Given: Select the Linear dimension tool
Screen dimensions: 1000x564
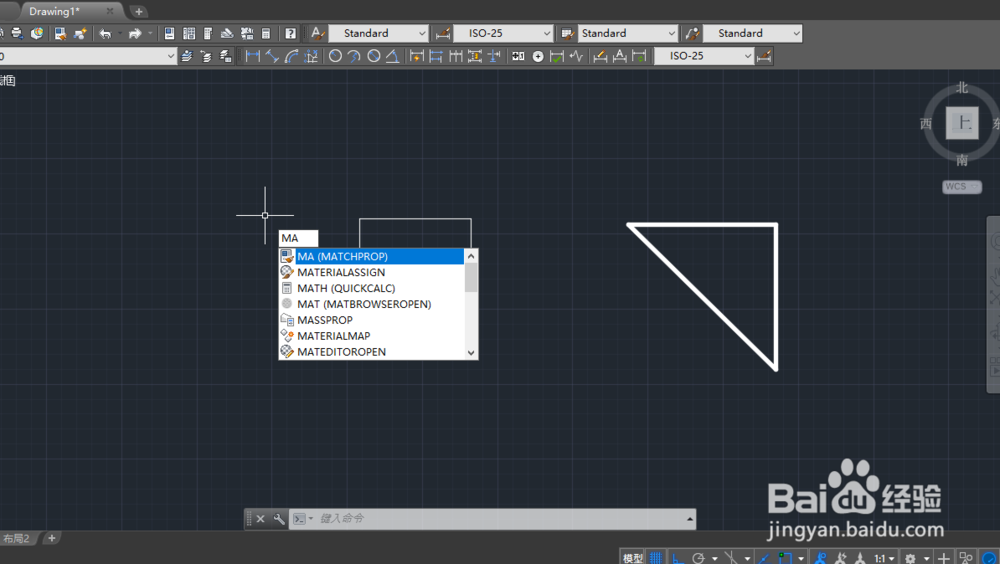Looking at the screenshot, I should [x=253, y=56].
